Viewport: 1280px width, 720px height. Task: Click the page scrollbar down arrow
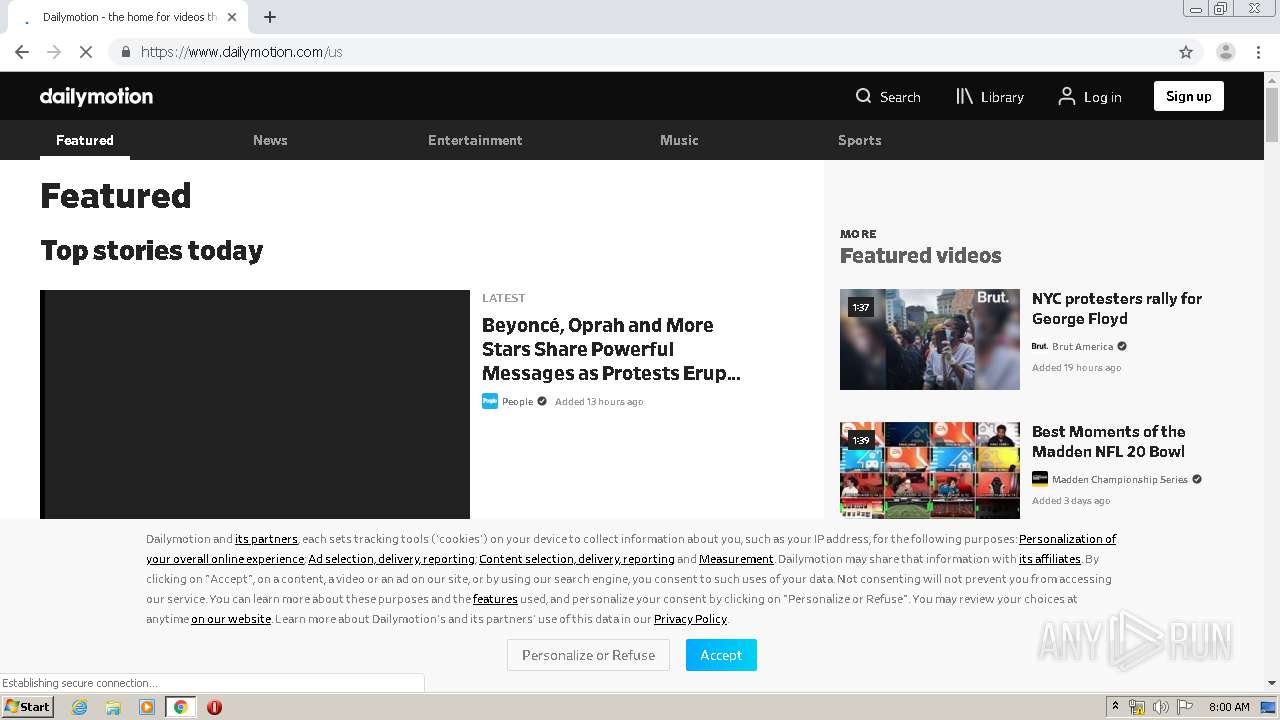(x=1272, y=683)
